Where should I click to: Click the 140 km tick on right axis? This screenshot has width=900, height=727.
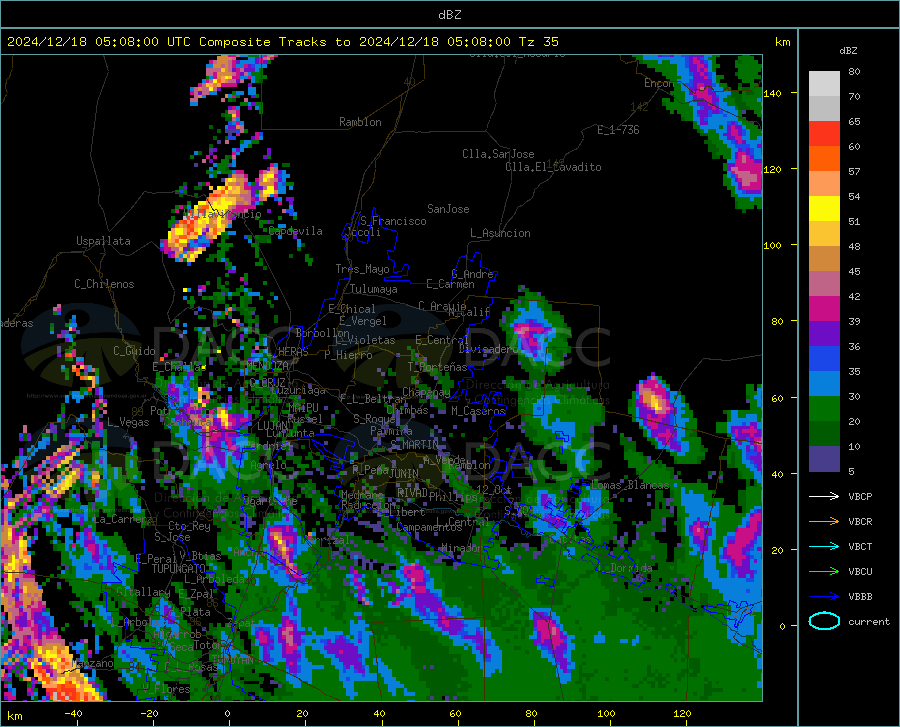tap(773, 93)
